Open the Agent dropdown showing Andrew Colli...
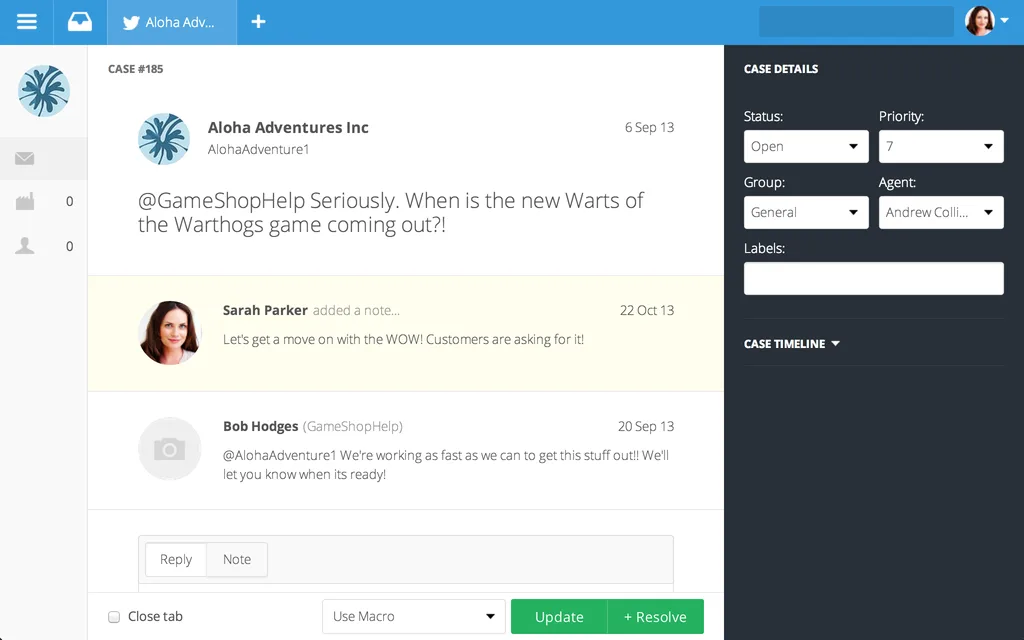 [x=941, y=212]
